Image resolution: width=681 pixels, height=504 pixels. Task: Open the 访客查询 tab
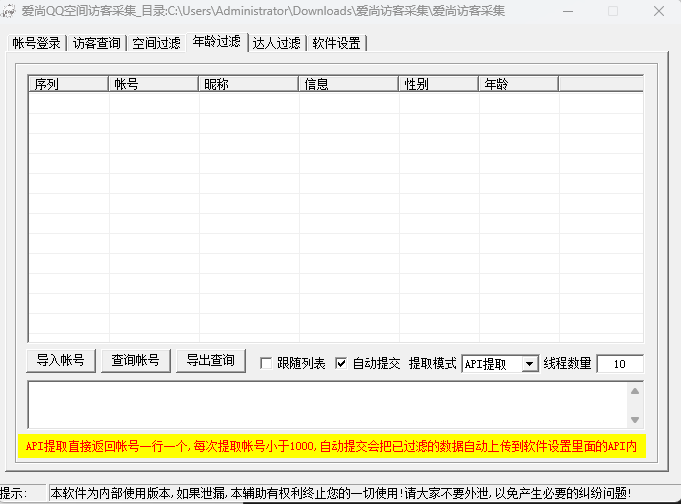97,43
